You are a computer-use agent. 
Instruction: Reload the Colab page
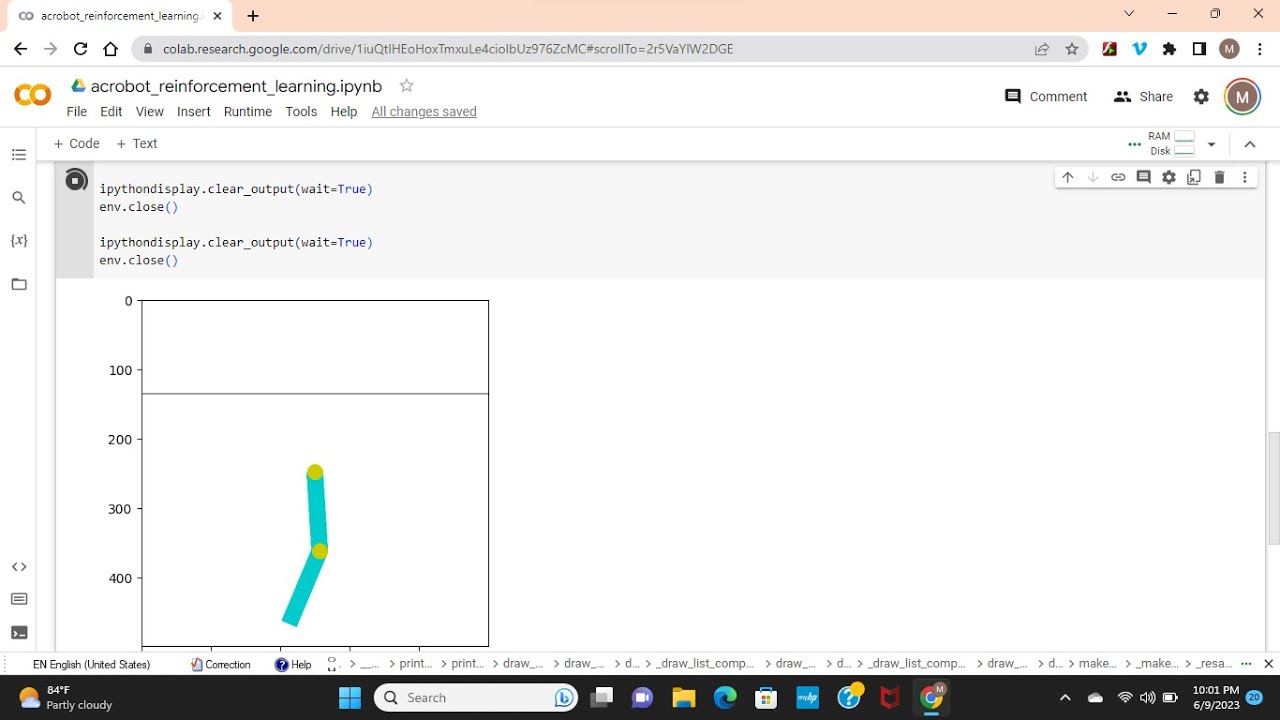[x=81, y=49]
